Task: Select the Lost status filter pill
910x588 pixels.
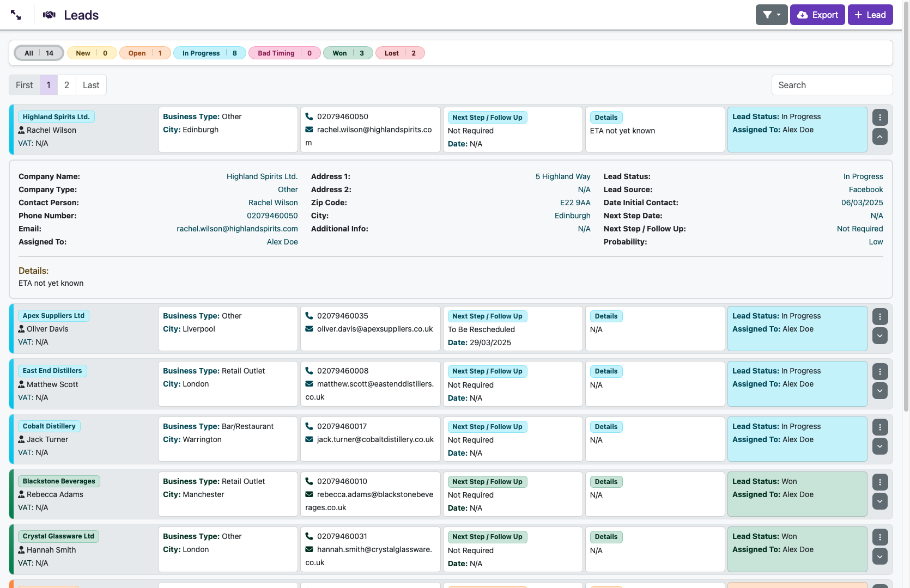Action: (x=401, y=53)
